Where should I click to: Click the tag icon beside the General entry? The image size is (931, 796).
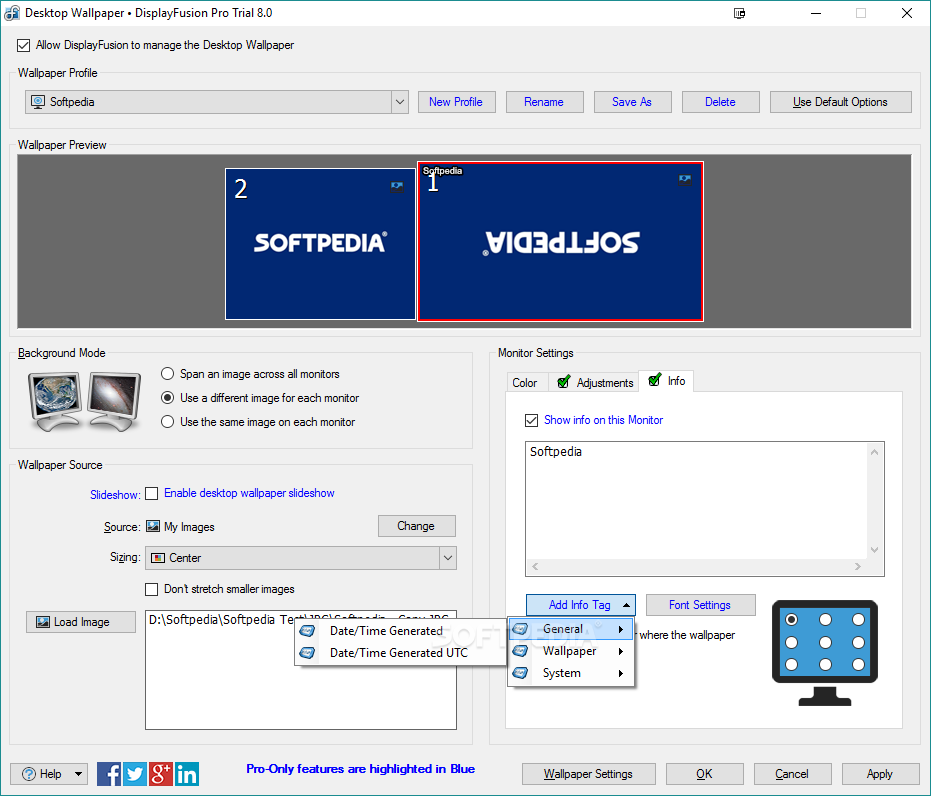[x=520, y=629]
